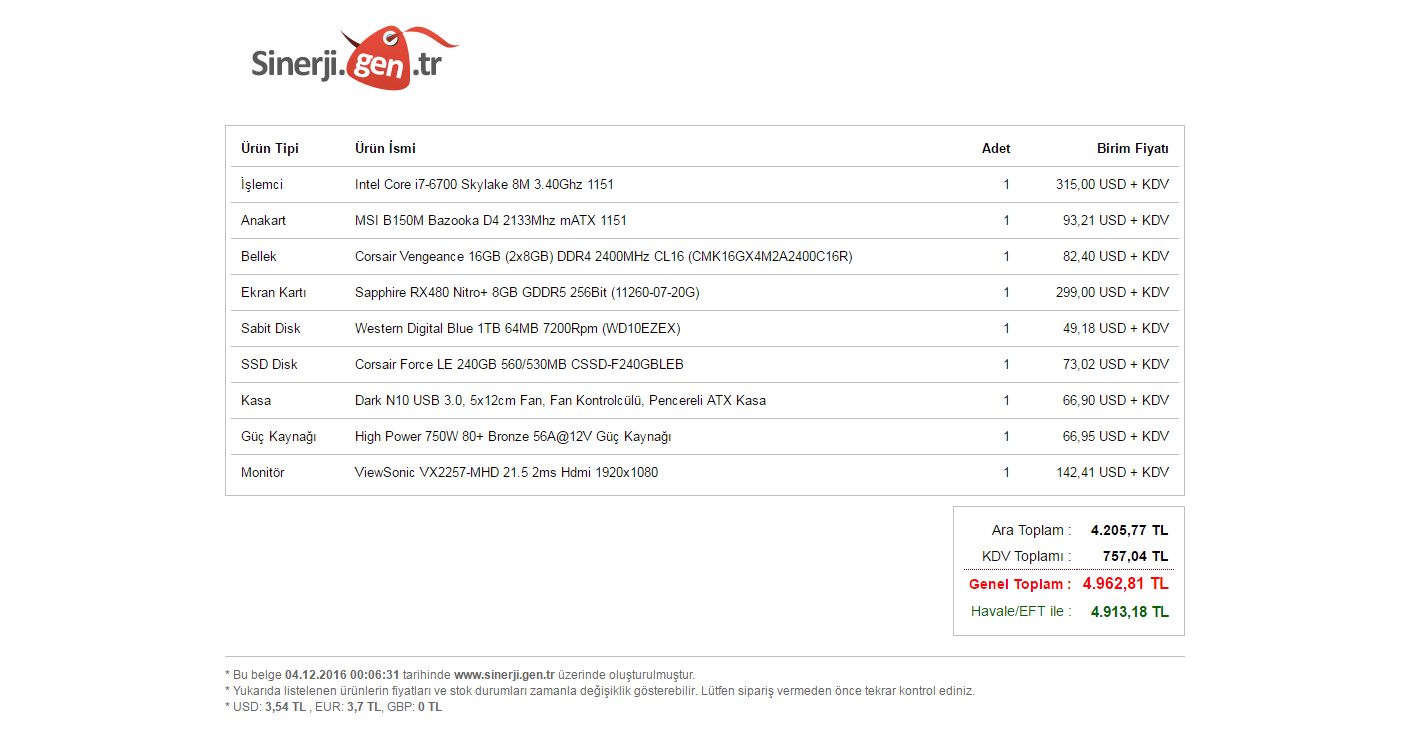Screen dimensions: 1424x751
Task: Click the EUR rate 3,7 TL
Action: 364,707
